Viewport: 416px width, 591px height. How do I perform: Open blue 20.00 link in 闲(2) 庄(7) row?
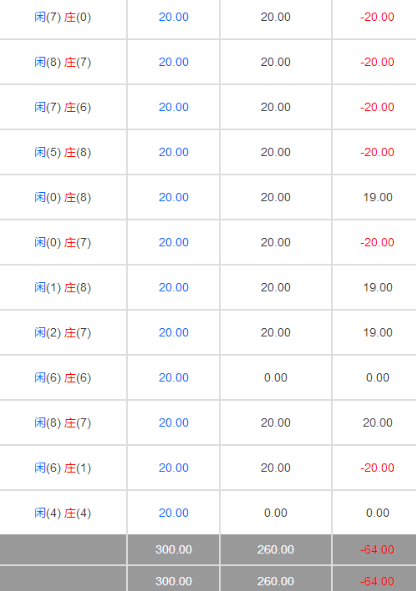[x=173, y=332]
